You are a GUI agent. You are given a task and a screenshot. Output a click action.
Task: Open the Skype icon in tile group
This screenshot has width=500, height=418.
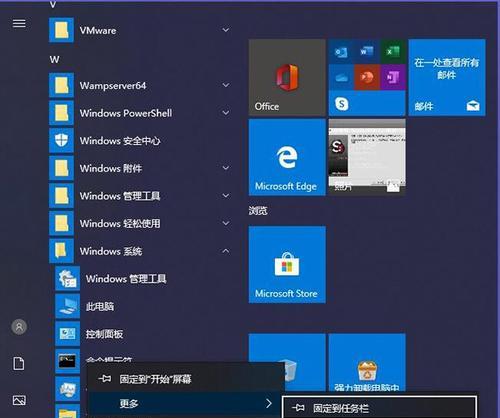[x=342, y=104]
